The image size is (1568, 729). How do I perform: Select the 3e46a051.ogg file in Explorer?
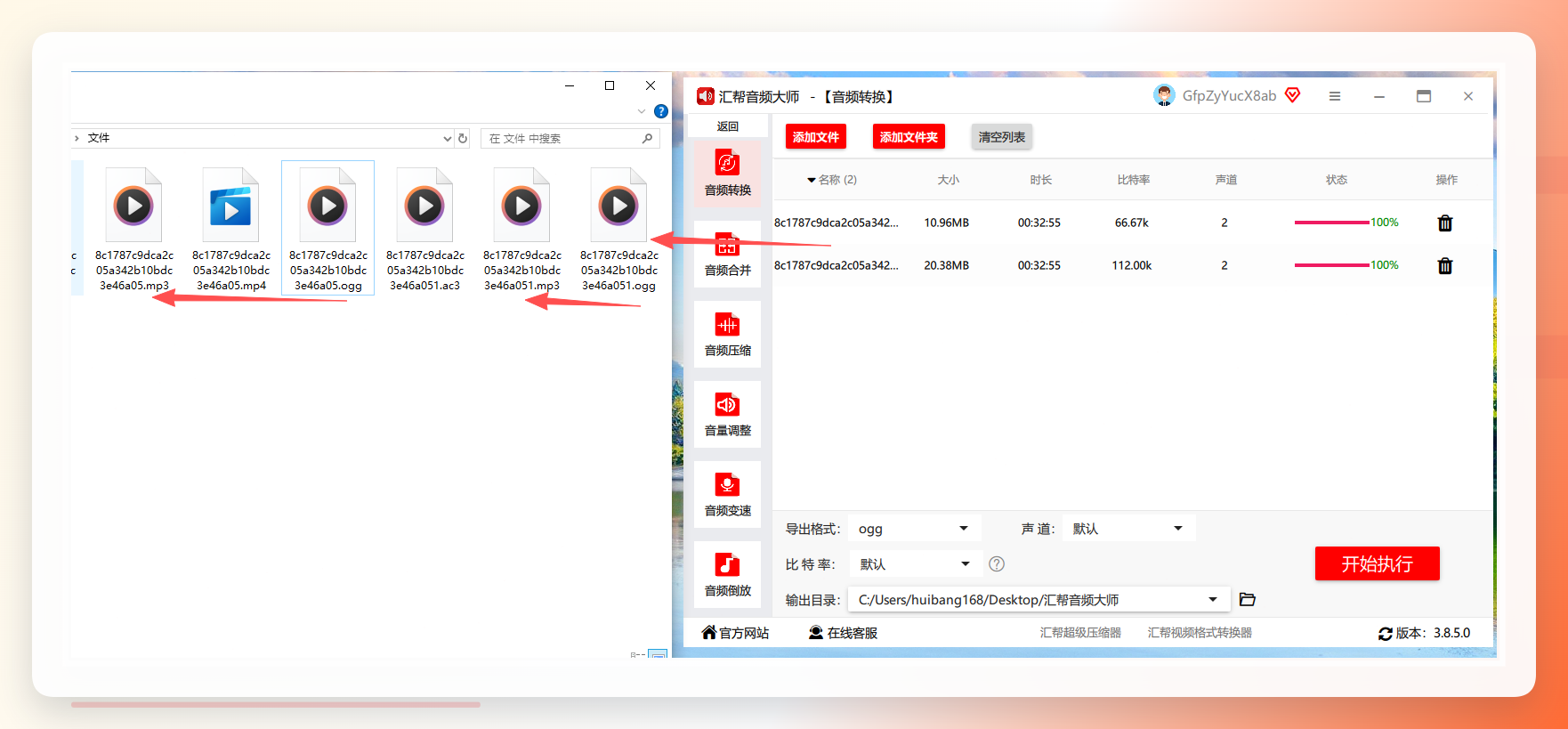[x=619, y=229]
